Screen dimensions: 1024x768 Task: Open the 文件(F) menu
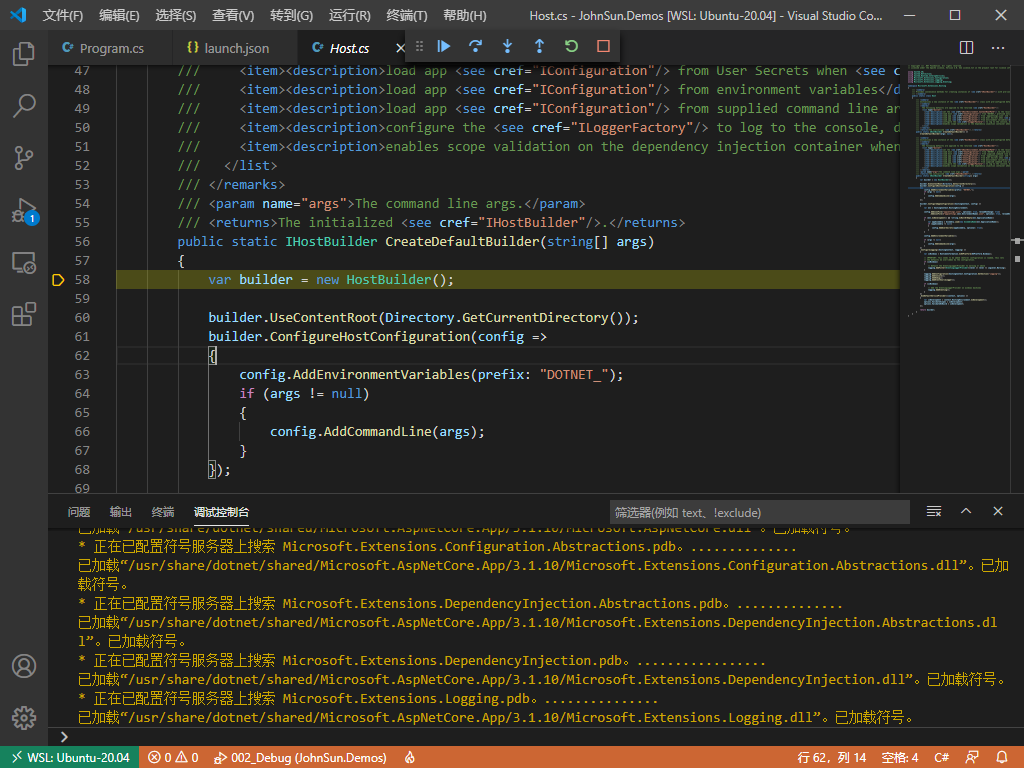pyautogui.click(x=63, y=15)
